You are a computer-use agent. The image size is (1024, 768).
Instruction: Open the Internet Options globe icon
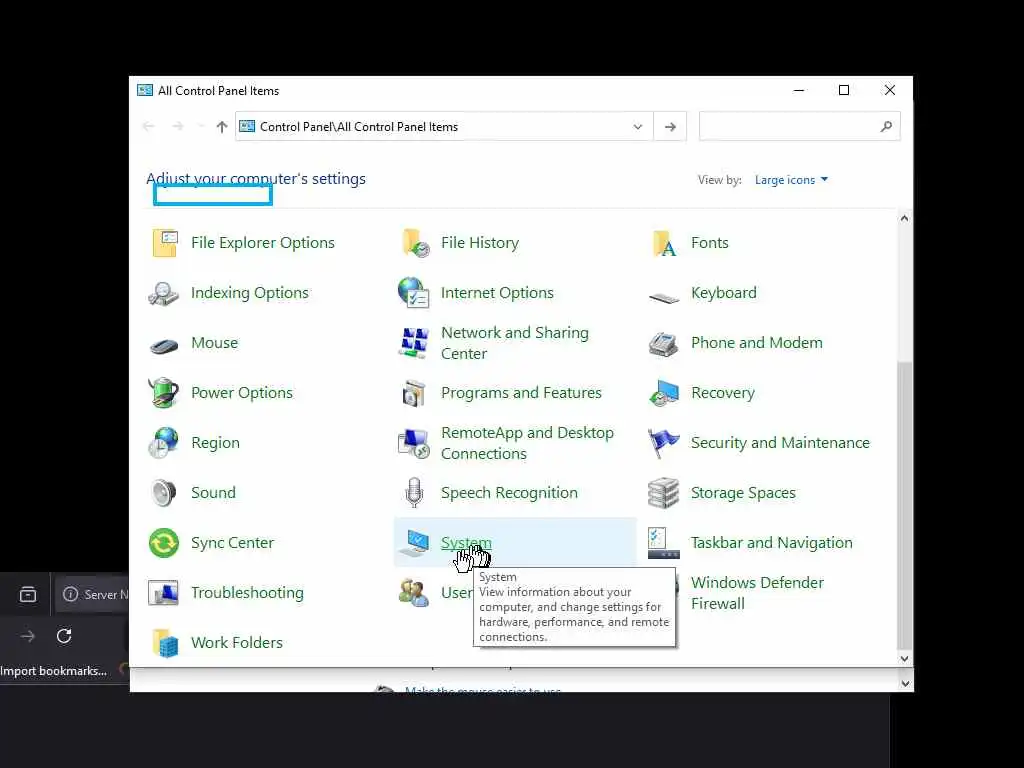click(413, 292)
